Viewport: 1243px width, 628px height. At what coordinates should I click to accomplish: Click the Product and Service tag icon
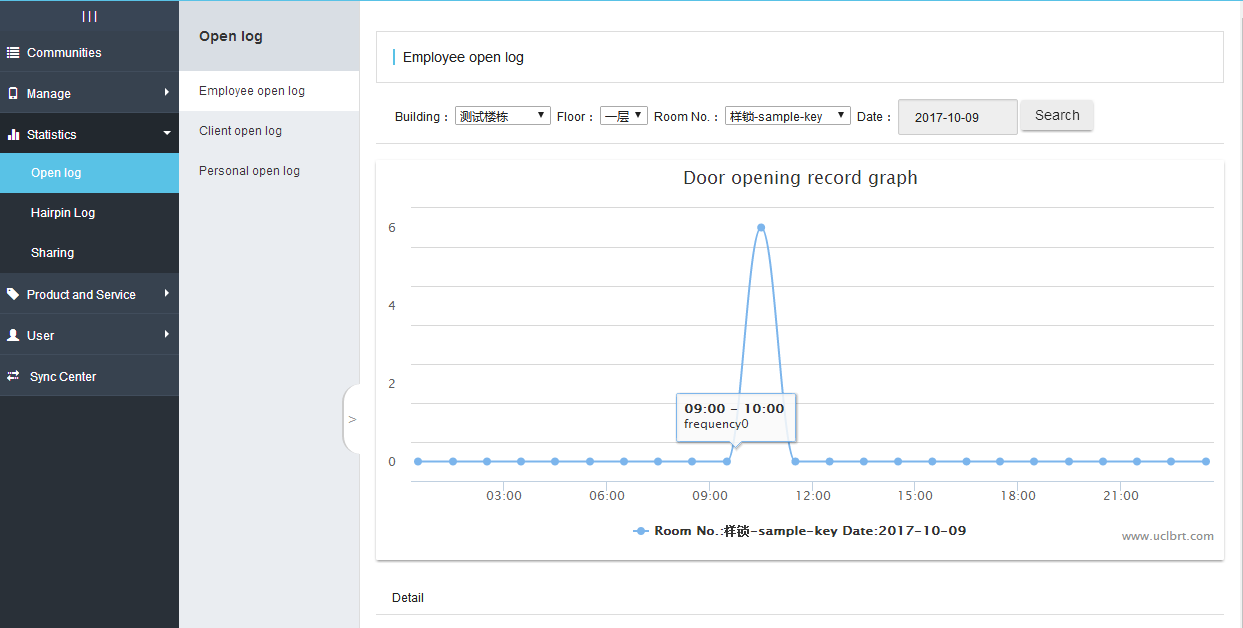[x=13, y=294]
